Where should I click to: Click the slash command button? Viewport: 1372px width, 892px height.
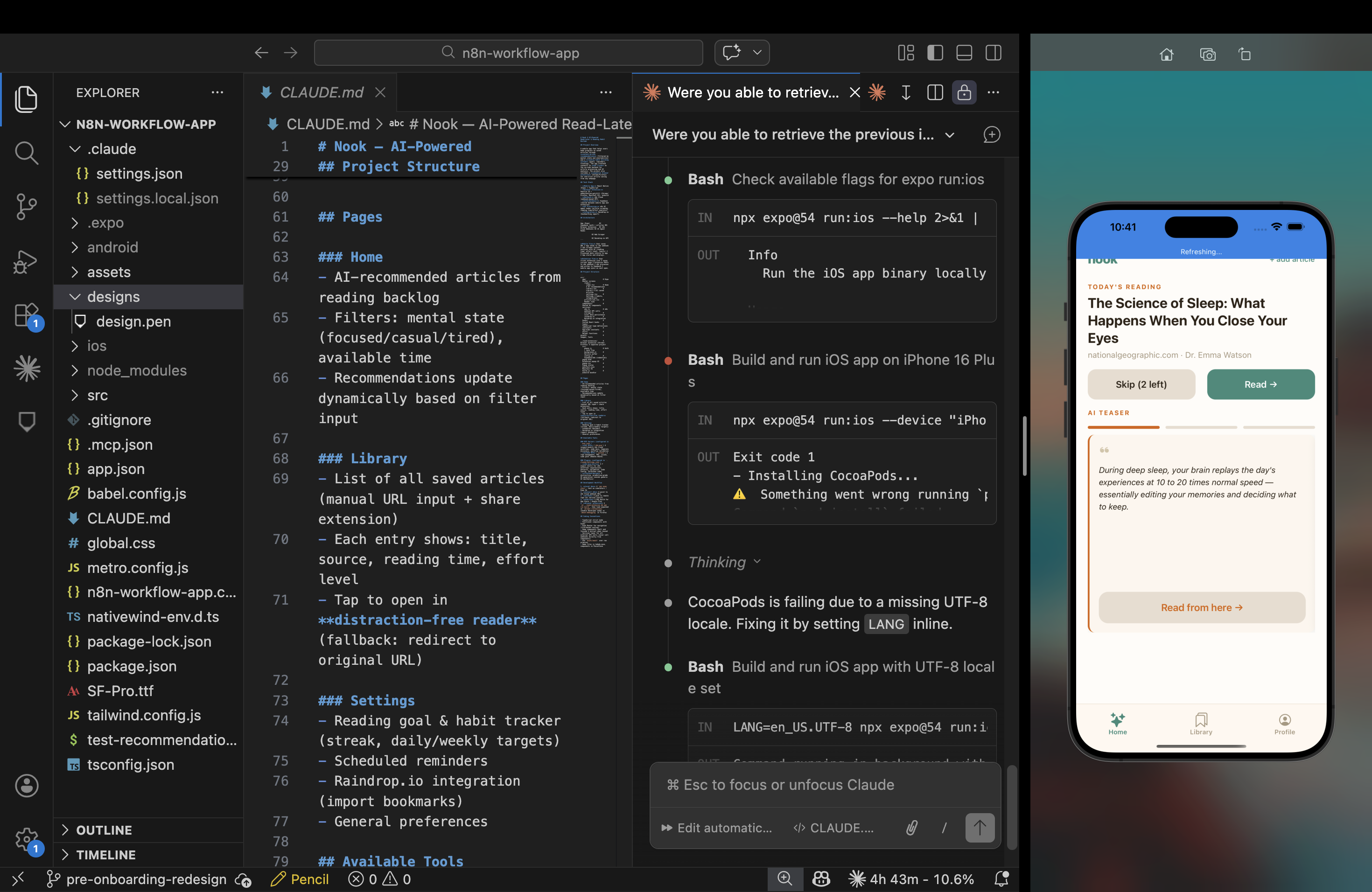tap(944, 828)
